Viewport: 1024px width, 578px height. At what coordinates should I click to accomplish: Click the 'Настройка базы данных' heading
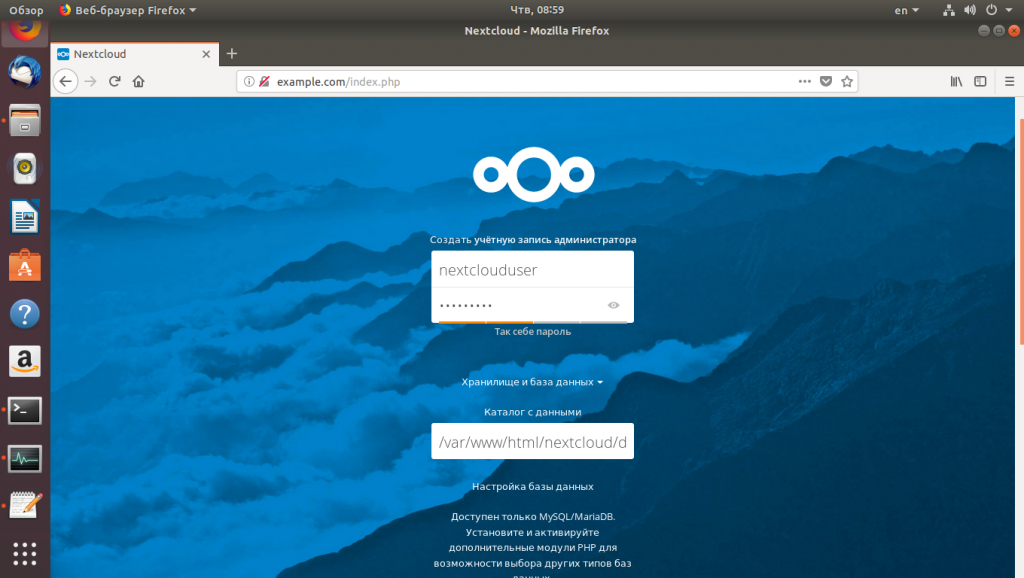tap(532, 487)
